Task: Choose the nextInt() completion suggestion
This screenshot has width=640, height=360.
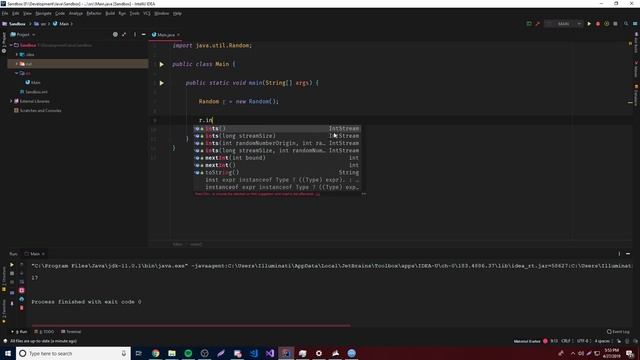Action: tap(277, 165)
